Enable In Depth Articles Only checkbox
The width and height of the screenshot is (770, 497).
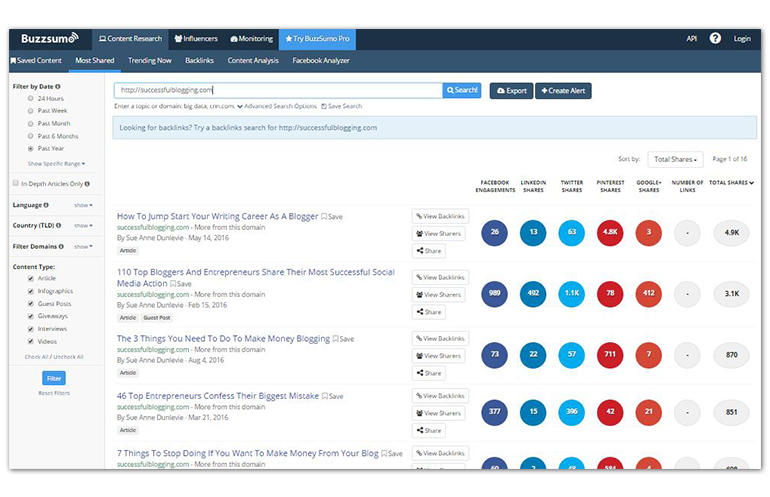16,183
